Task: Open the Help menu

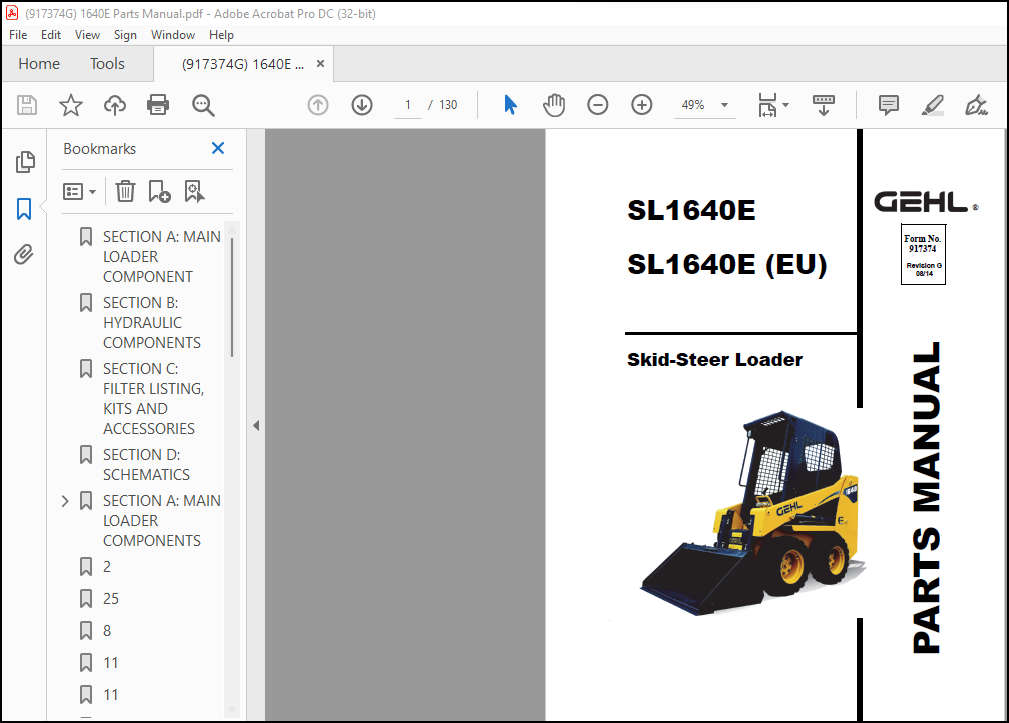Action: pyautogui.click(x=221, y=35)
